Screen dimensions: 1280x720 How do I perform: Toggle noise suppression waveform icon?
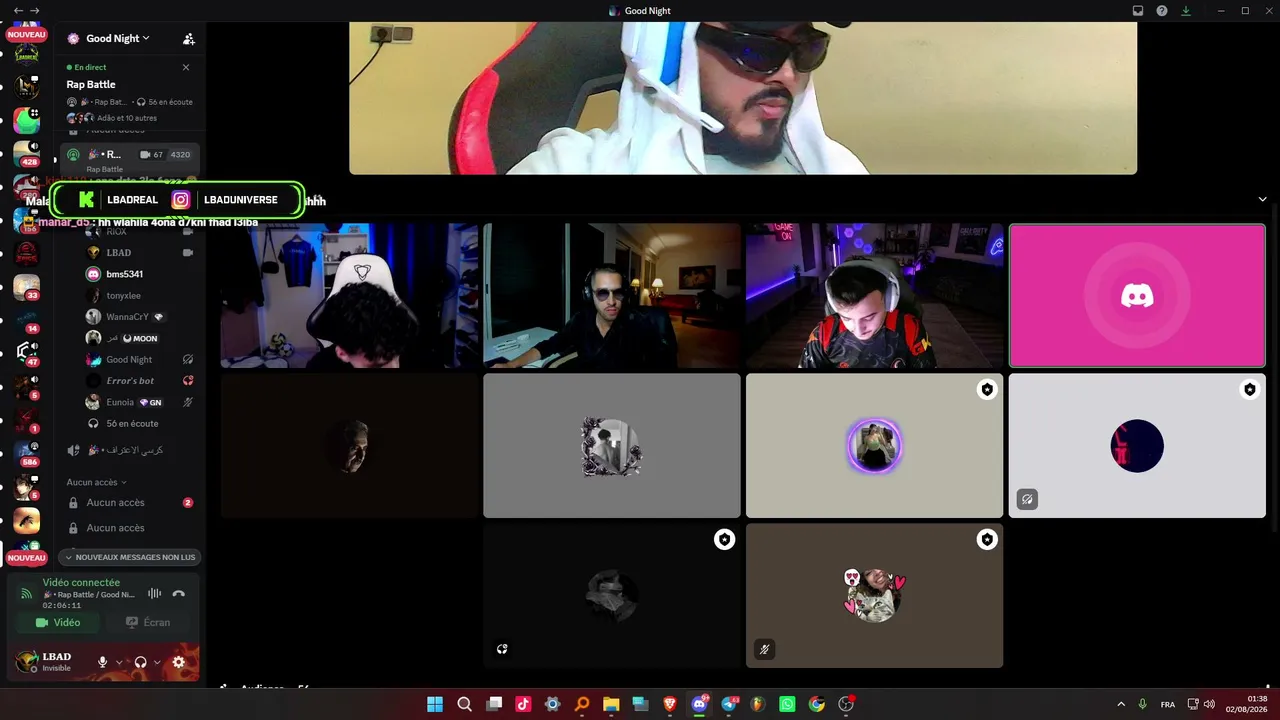154,593
